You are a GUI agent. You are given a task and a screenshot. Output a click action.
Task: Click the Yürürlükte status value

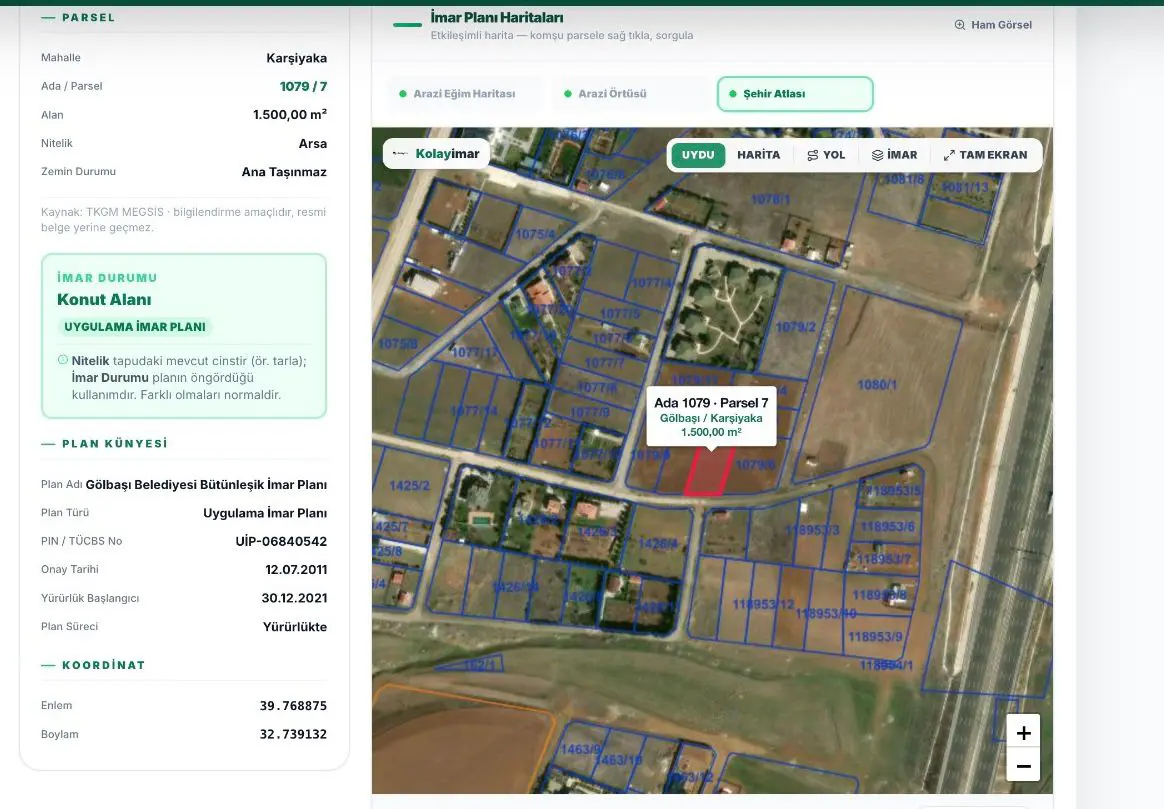pos(295,627)
